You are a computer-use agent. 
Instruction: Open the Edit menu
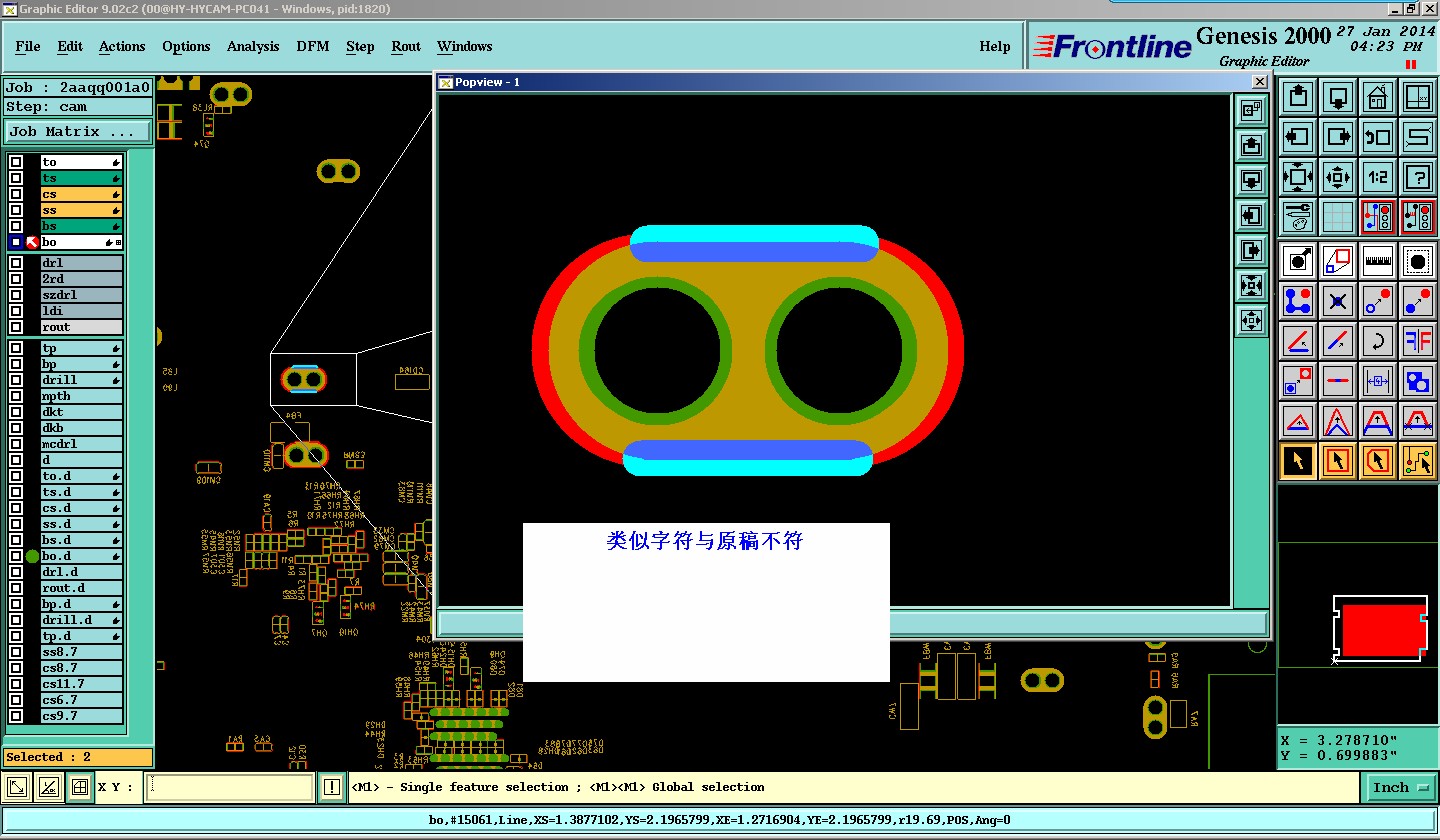70,46
